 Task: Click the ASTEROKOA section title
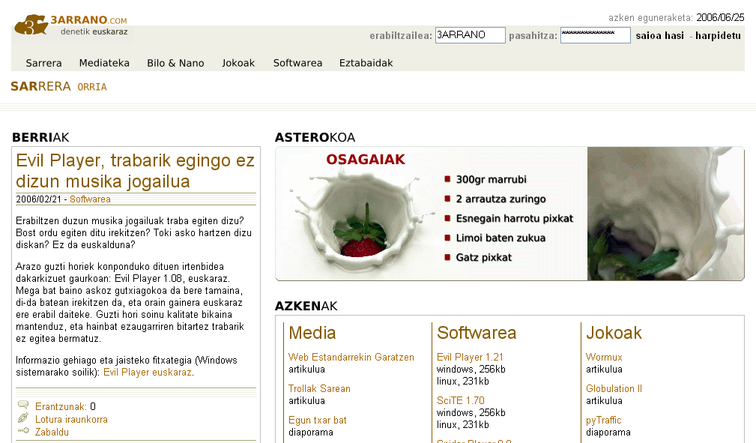315,138
